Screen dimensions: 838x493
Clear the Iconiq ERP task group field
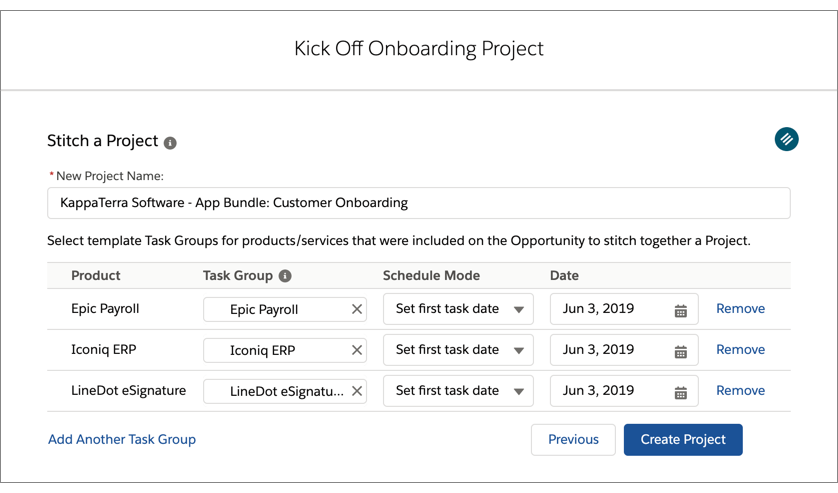pos(356,350)
